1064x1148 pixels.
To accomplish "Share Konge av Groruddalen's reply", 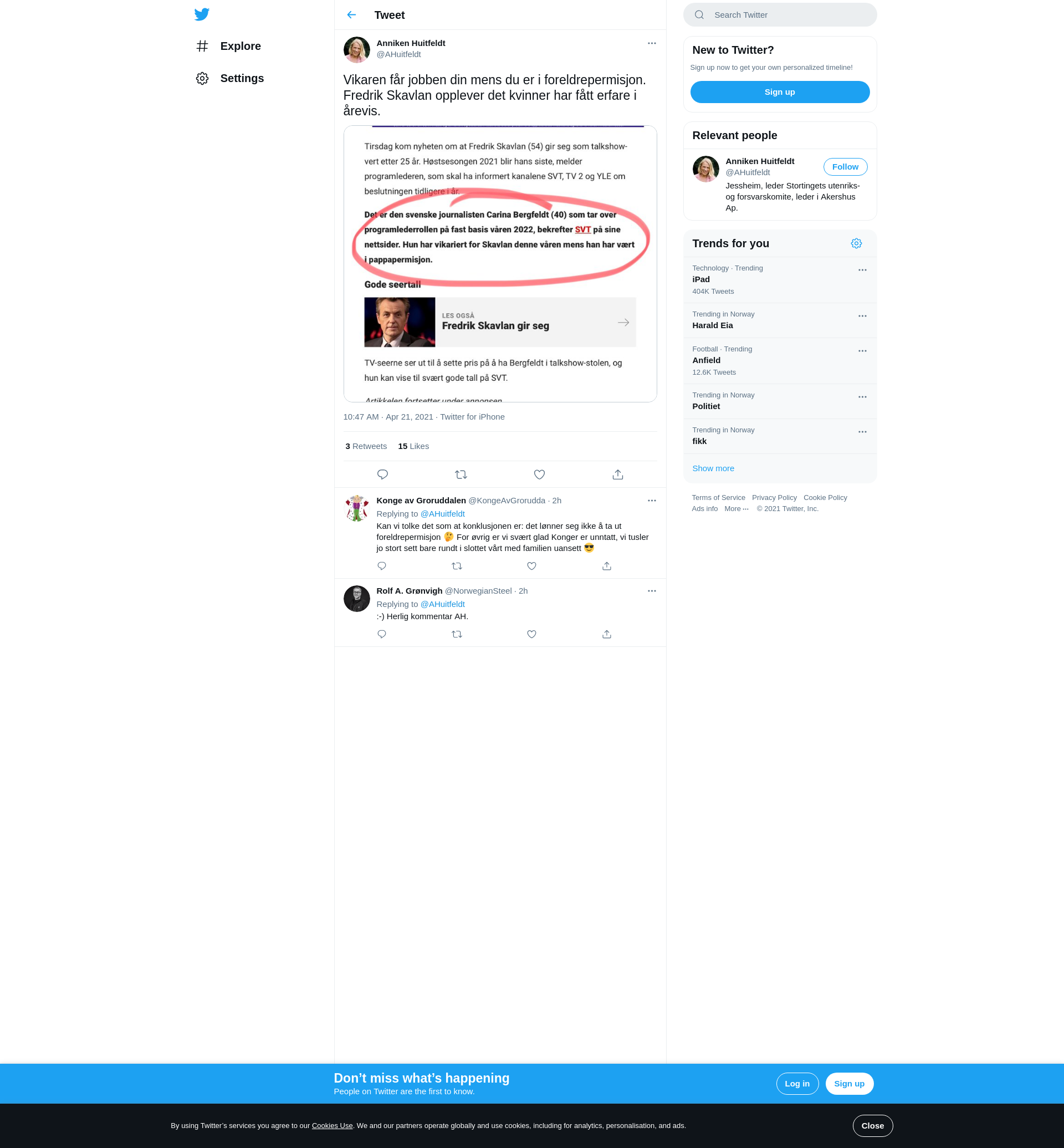I will 606,566.
